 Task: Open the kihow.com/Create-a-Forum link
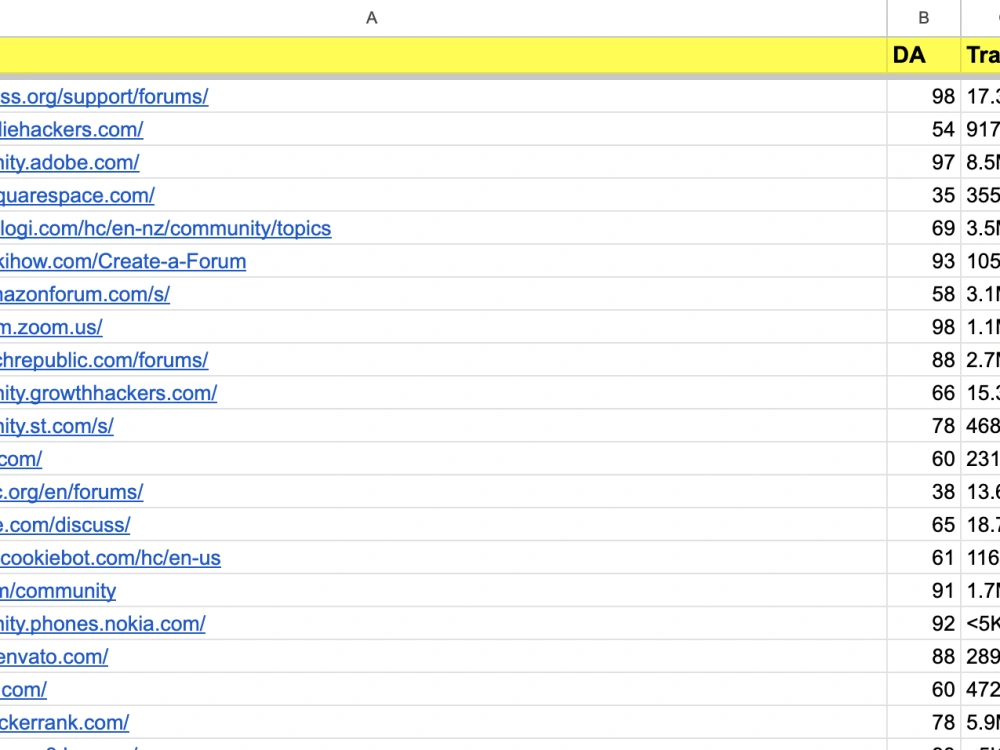point(123,261)
